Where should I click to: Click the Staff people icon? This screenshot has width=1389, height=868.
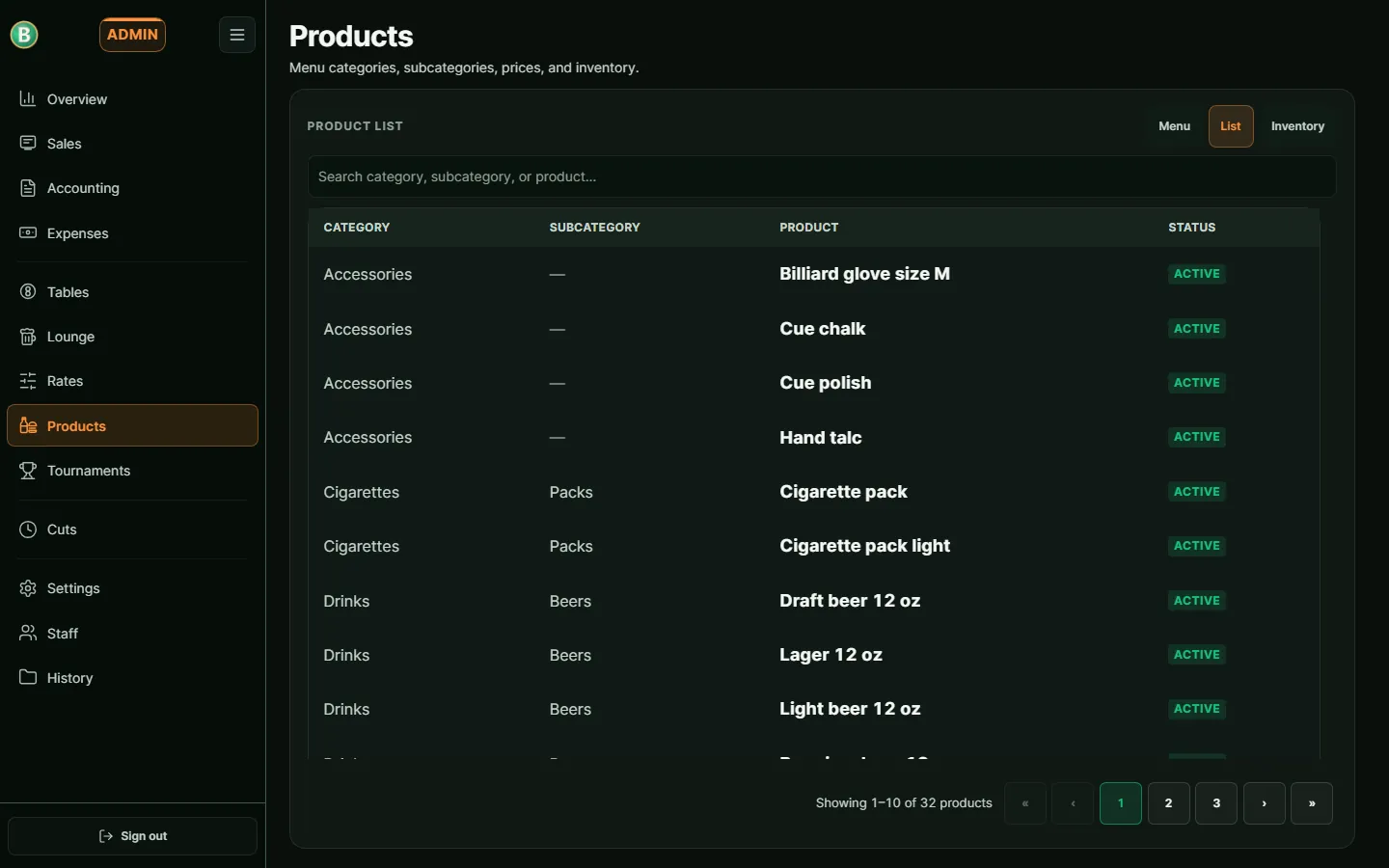coord(28,633)
